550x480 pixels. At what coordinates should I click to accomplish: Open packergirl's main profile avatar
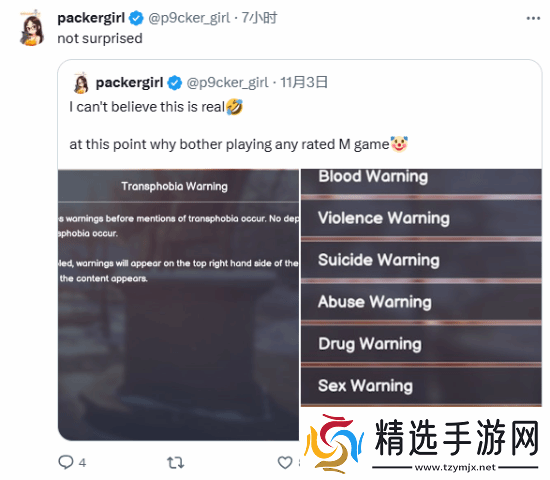click(32, 28)
